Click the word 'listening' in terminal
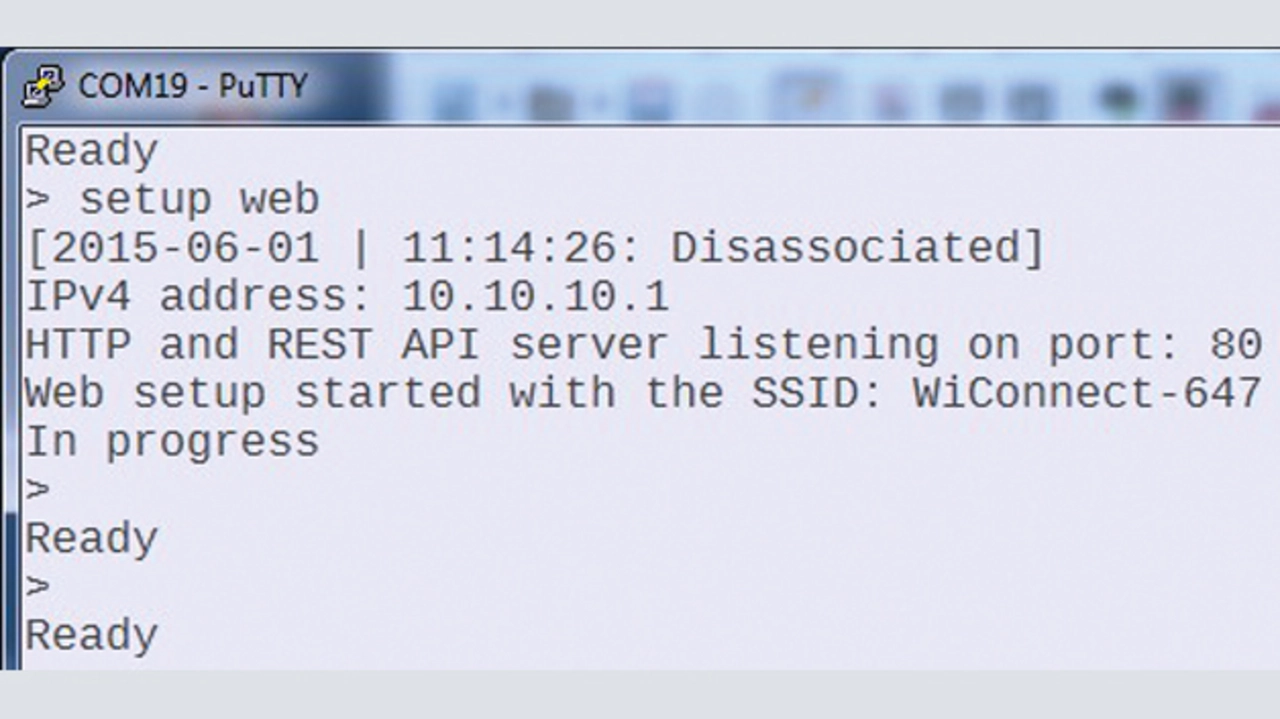This screenshot has height=719, width=1280. pos(817,345)
